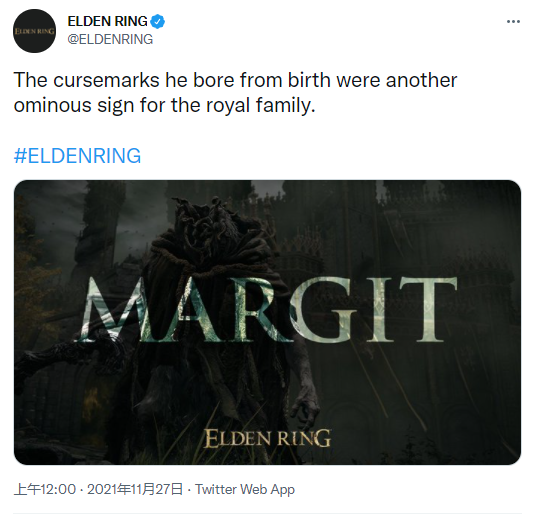Follow the #ELDENRING hashtag
537x517 pixels.
[x=77, y=155]
